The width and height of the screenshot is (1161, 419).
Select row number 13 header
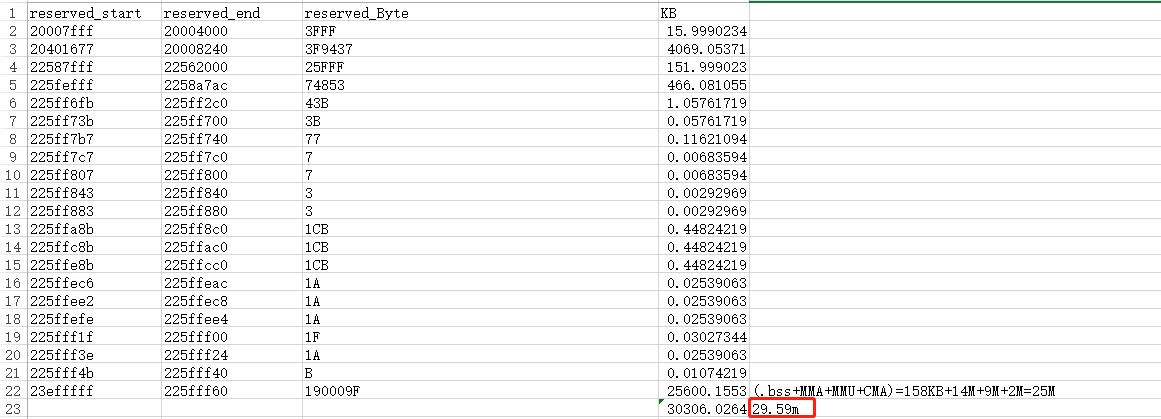(x=13, y=229)
